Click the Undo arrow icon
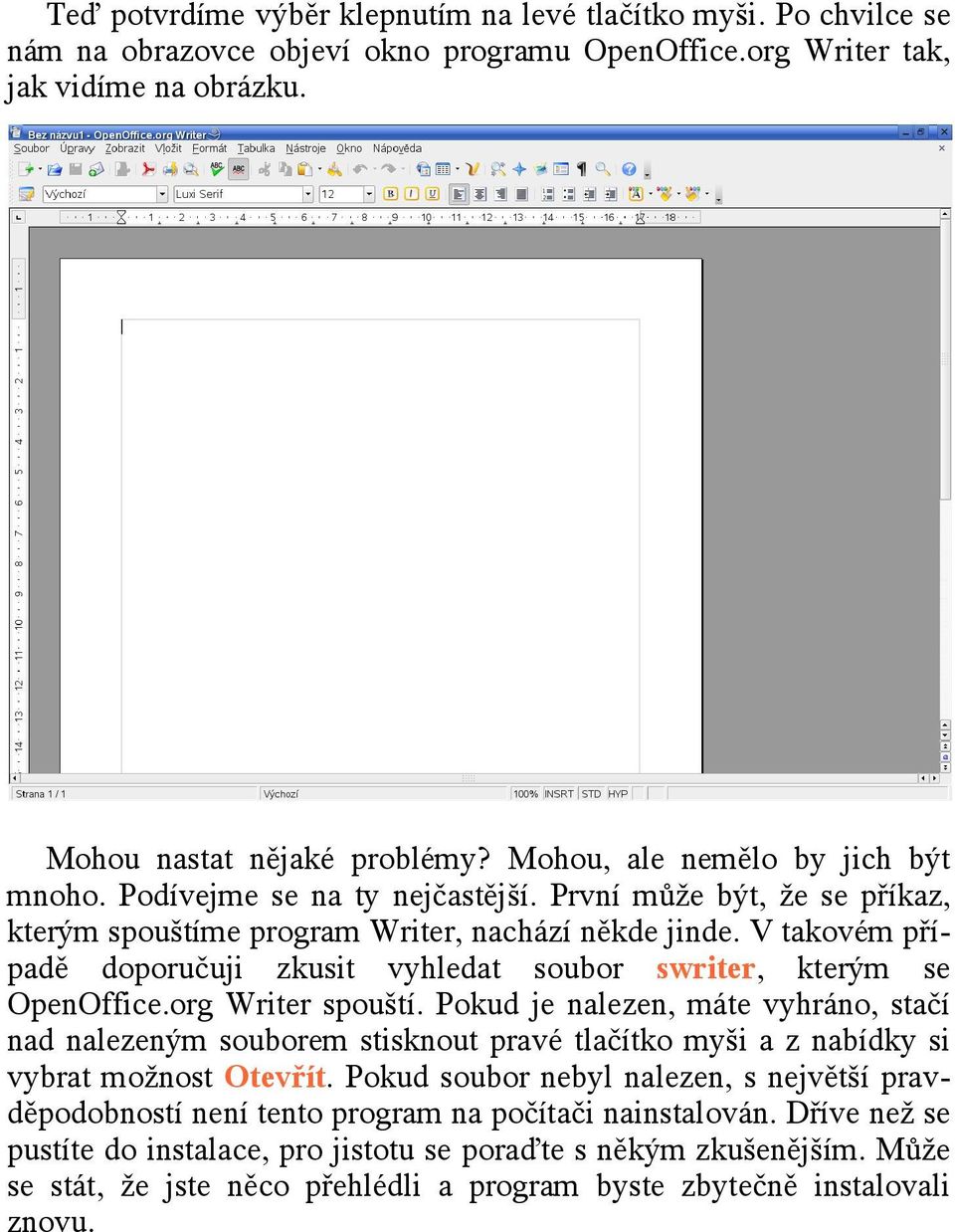The width and height of the screenshot is (955, 1232). click(359, 169)
